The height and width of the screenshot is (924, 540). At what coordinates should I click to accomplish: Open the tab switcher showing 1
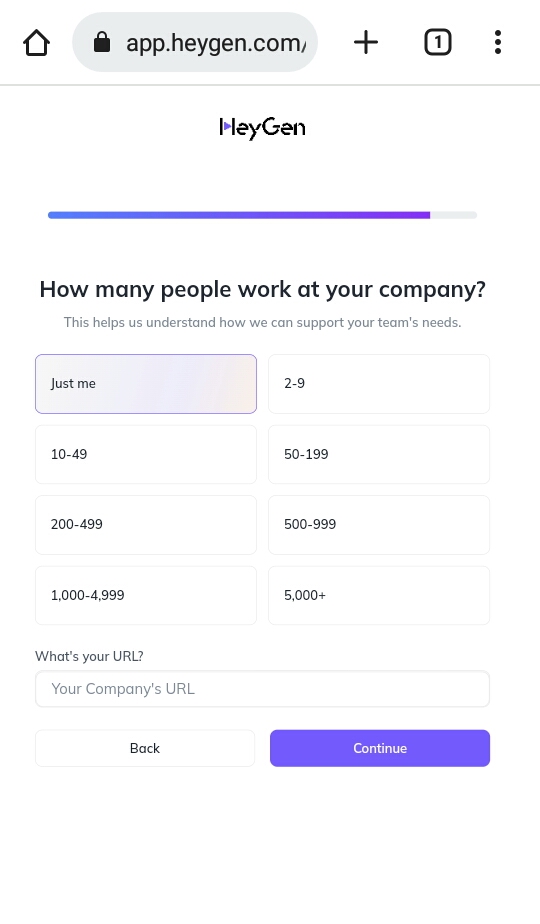point(437,42)
